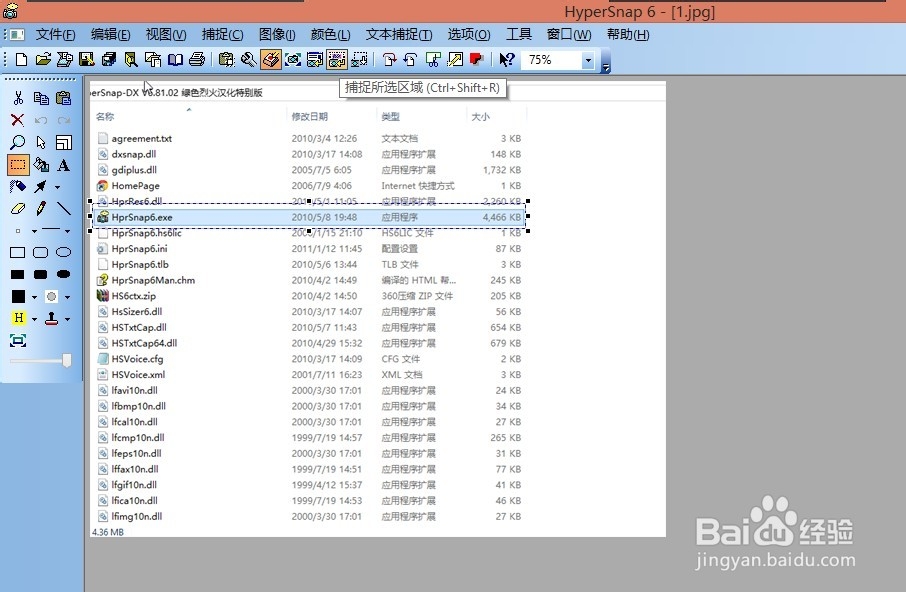This screenshot has width=906, height=592.
Task: Expand the toolbar overflow options arrow
Action: tap(606, 68)
